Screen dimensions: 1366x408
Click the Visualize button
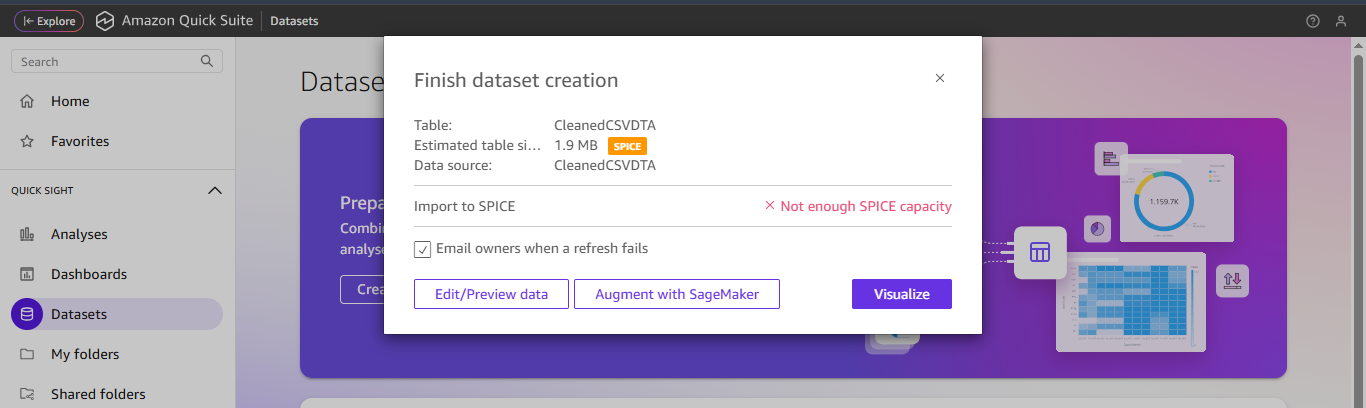[902, 294]
